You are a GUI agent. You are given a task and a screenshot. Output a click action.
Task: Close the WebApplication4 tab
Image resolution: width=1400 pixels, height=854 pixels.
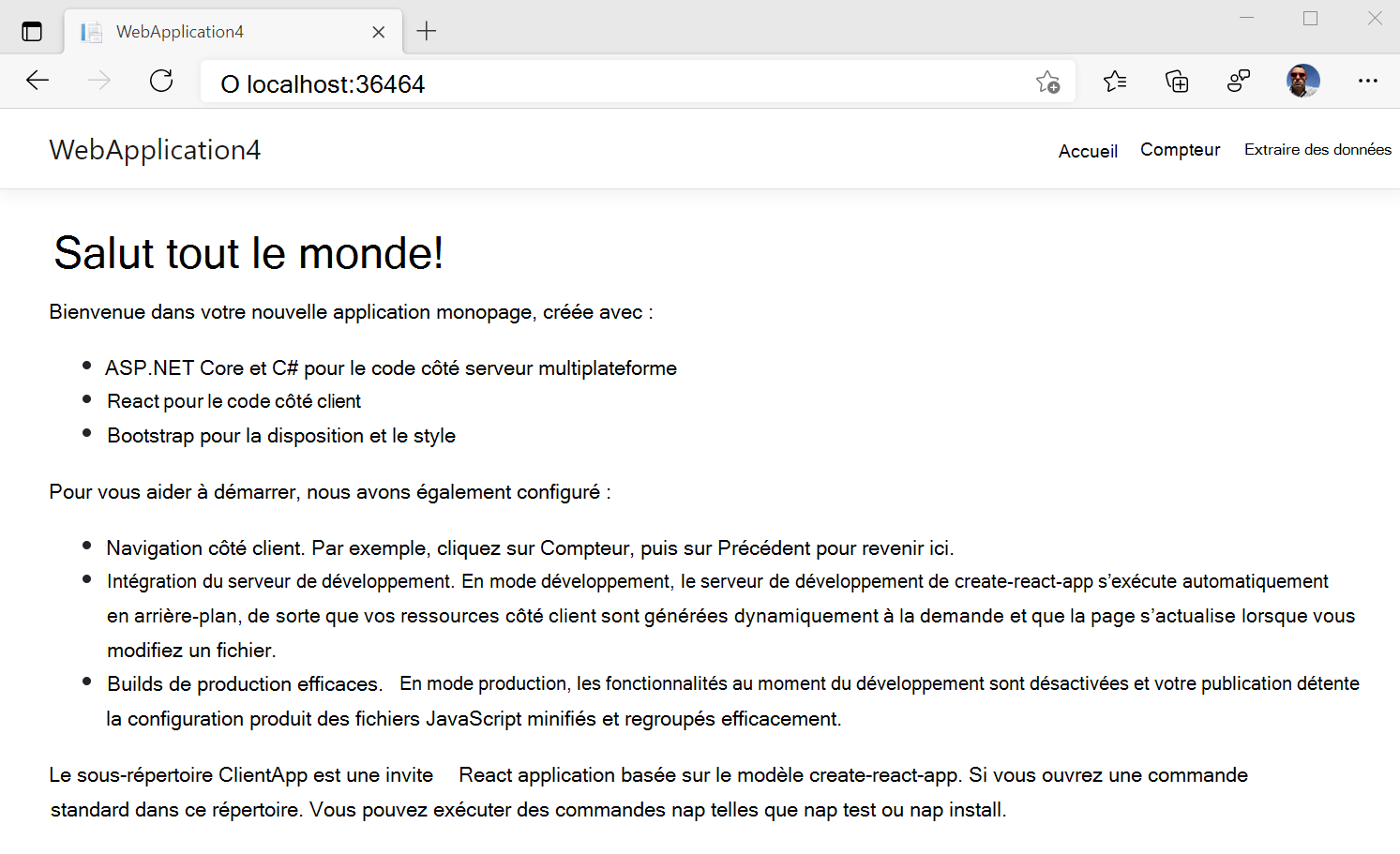(x=378, y=31)
